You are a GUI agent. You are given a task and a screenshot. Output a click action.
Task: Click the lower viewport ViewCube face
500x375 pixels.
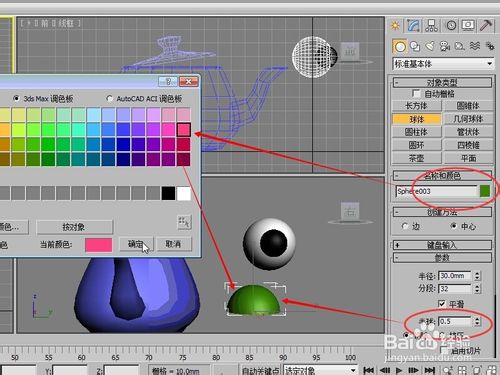[x=350, y=211]
